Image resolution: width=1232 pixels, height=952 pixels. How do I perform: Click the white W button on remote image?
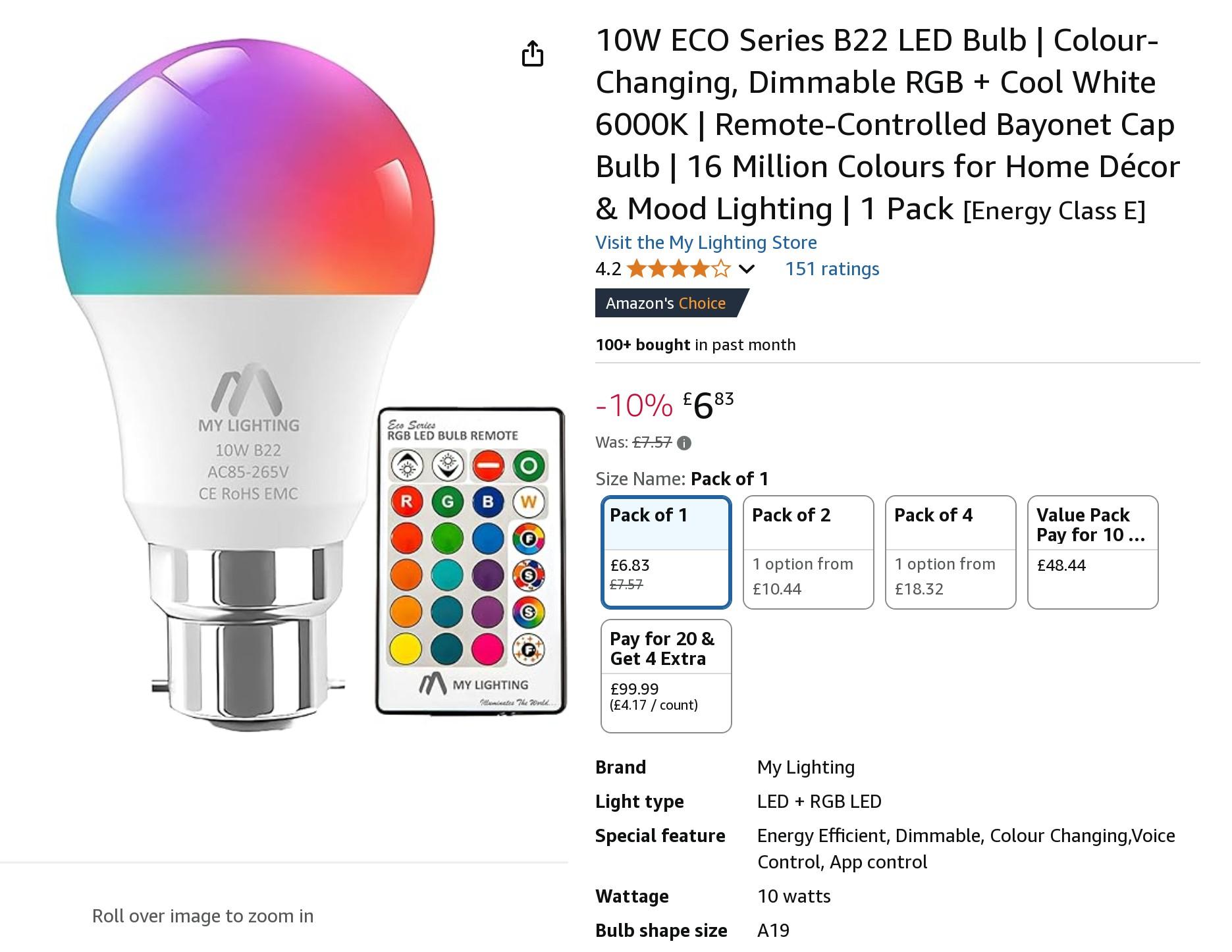click(x=529, y=502)
